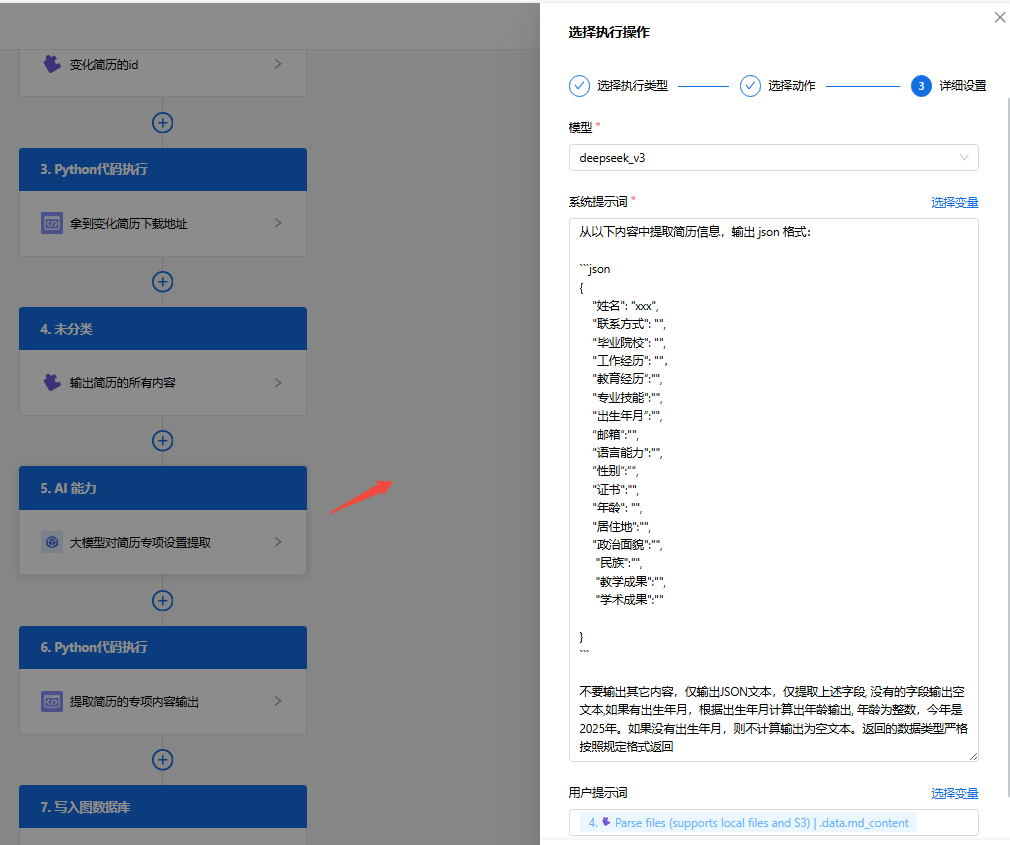Expand the 大模型对简历专项设置提取 action row

click(x=278, y=542)
